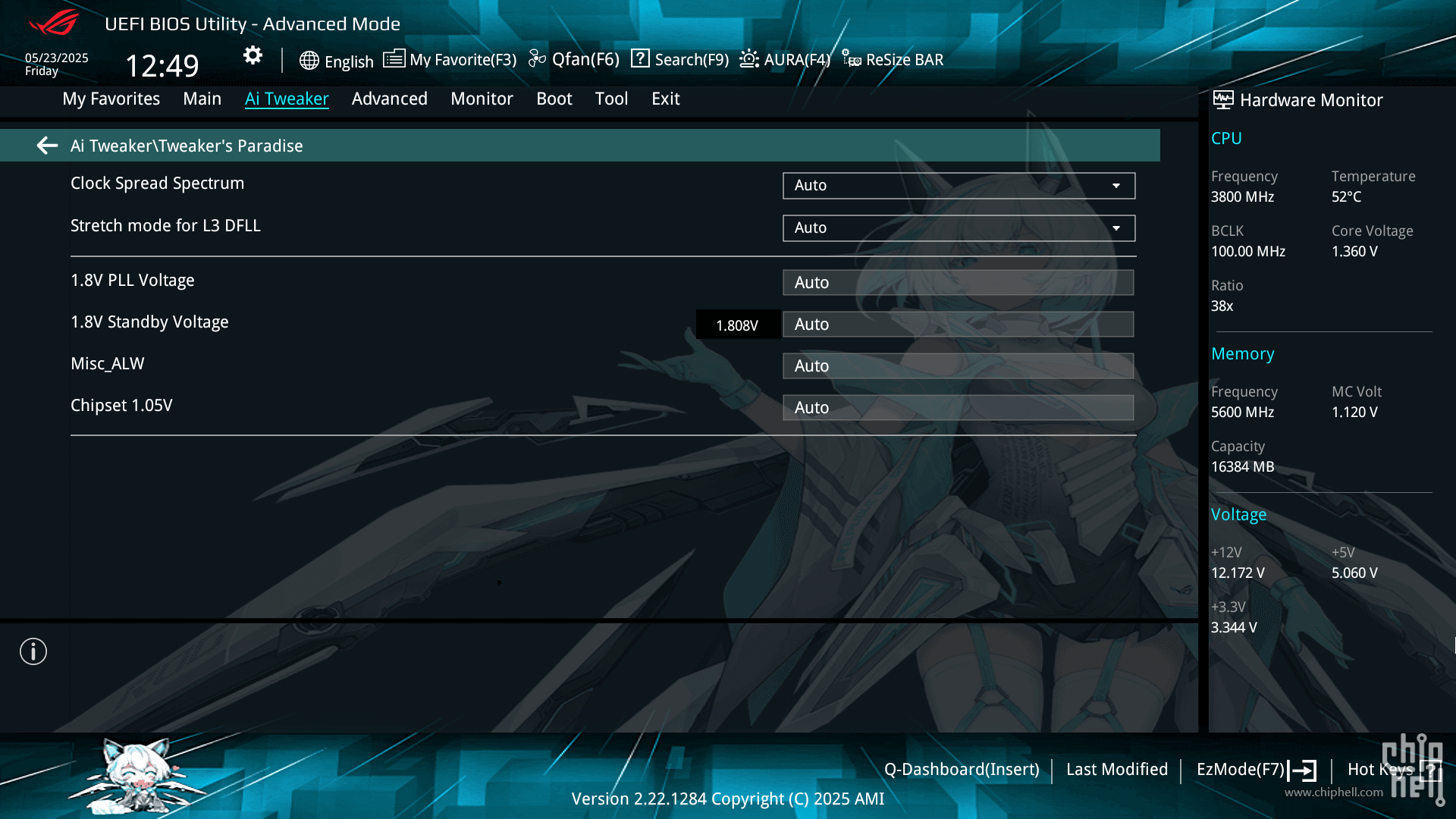Expand Clock Spread Spectrum dropdown
This screenshot has height=819, width=1456.
pyautogui.click(x=959, y=186)
